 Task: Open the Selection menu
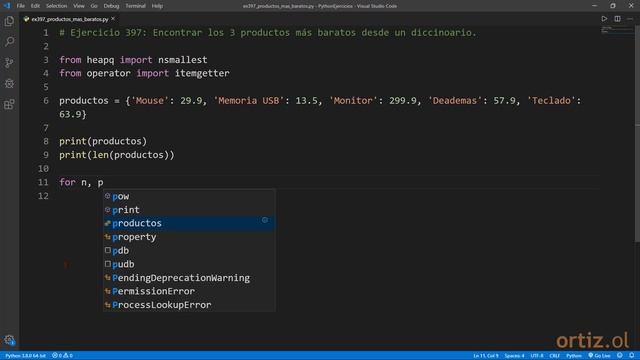point(56,6)
